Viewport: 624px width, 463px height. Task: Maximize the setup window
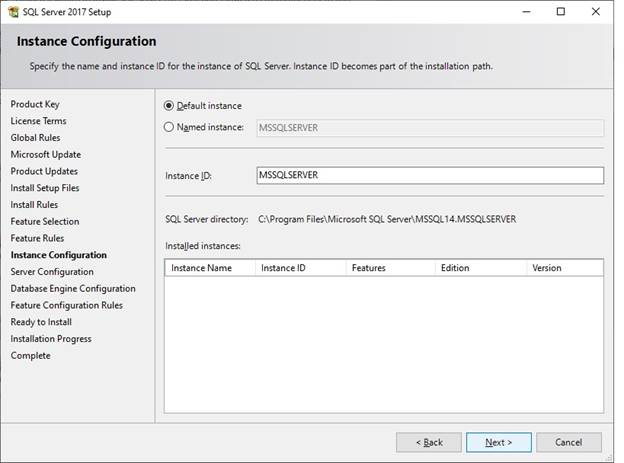[x=561, y=12]
